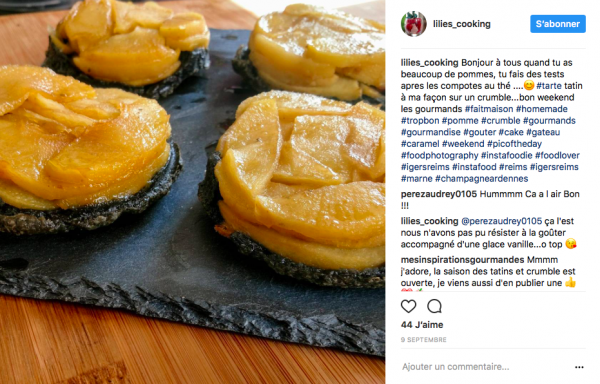The height and width of the screenshot is (384, 600).
Task: Open the three-dots more options menu
Action: [x=579, y=367]
